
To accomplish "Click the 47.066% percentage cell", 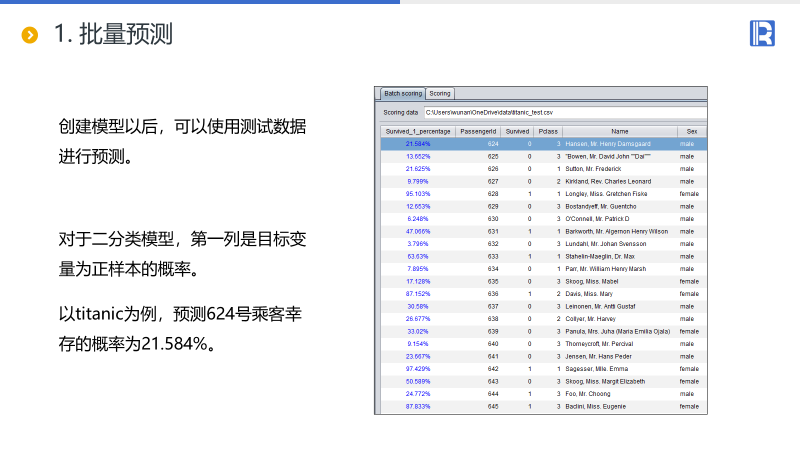I will click(418, 231).
